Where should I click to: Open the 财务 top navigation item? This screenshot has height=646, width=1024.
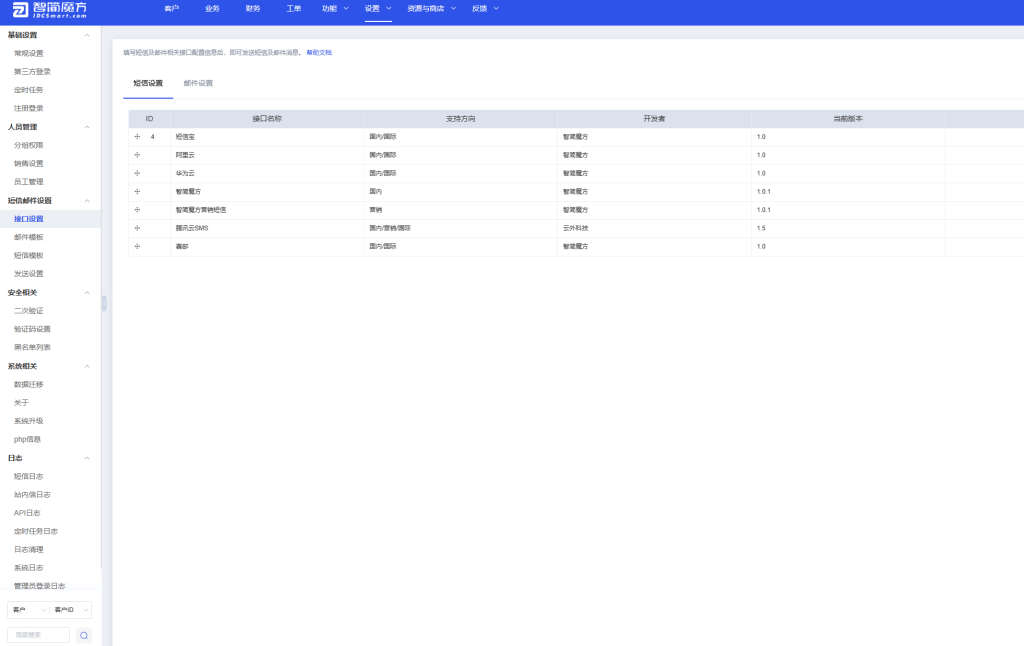pyautogui.click(x=253, y=8)
